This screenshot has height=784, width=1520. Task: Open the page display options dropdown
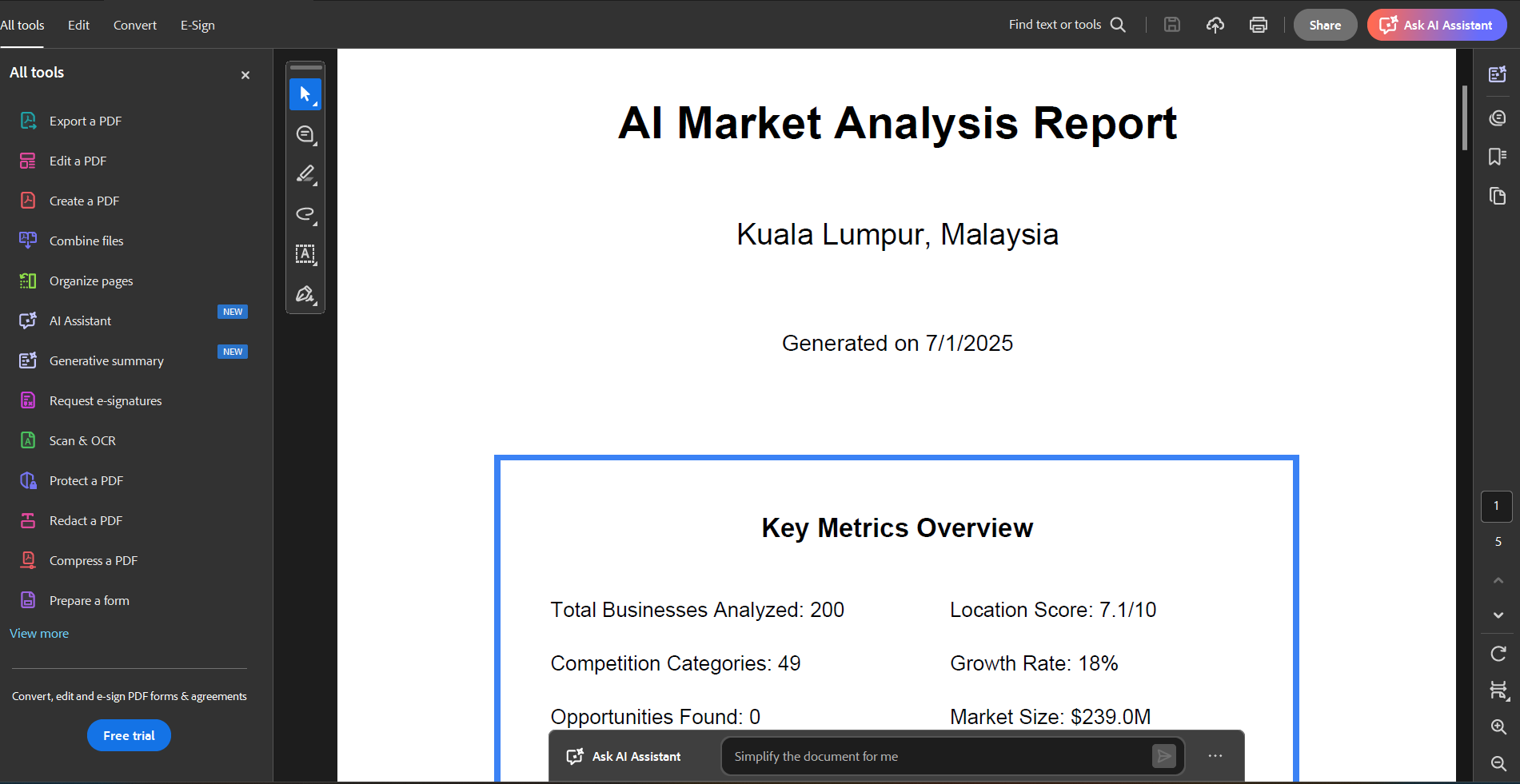coord(1498,690)
